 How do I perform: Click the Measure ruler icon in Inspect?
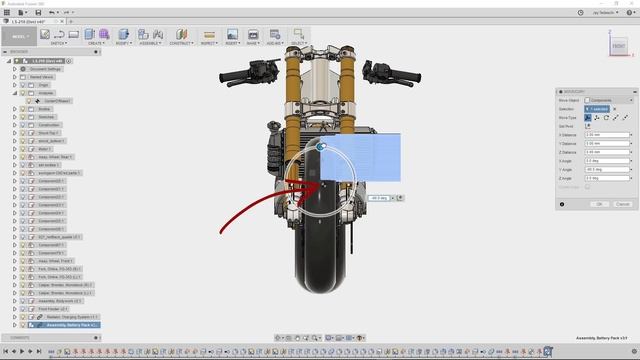(209, 35)
